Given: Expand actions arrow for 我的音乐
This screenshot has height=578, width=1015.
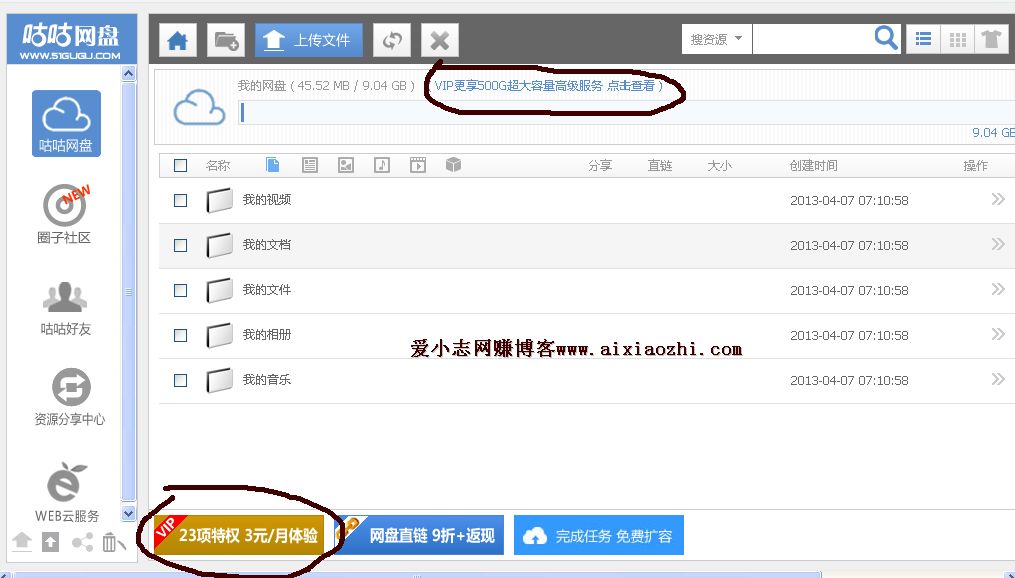Looking at the screenshot, I should 998,379.
